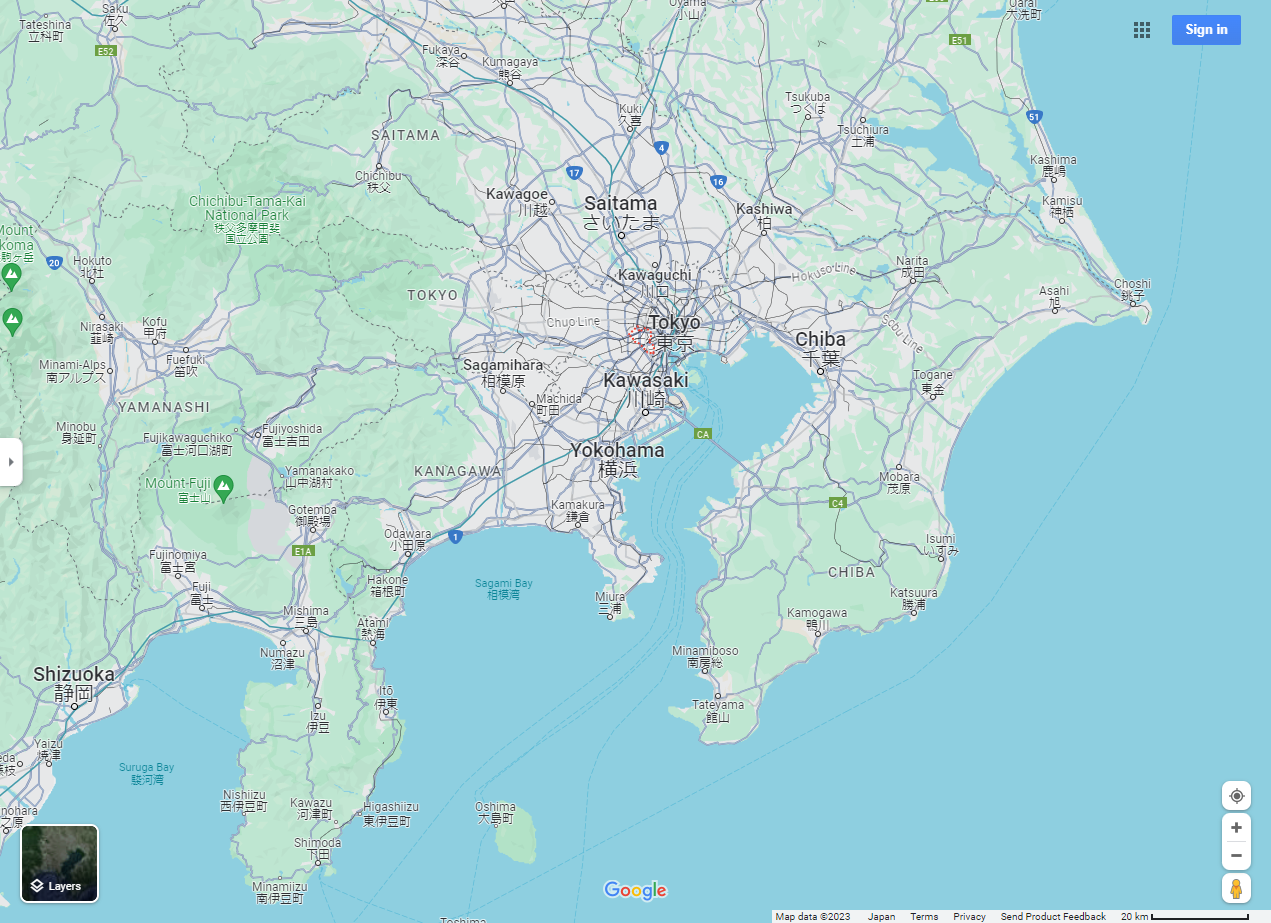Open the Google apps grid
This screenshot has width=1271, height=923.
point(1141,30)
